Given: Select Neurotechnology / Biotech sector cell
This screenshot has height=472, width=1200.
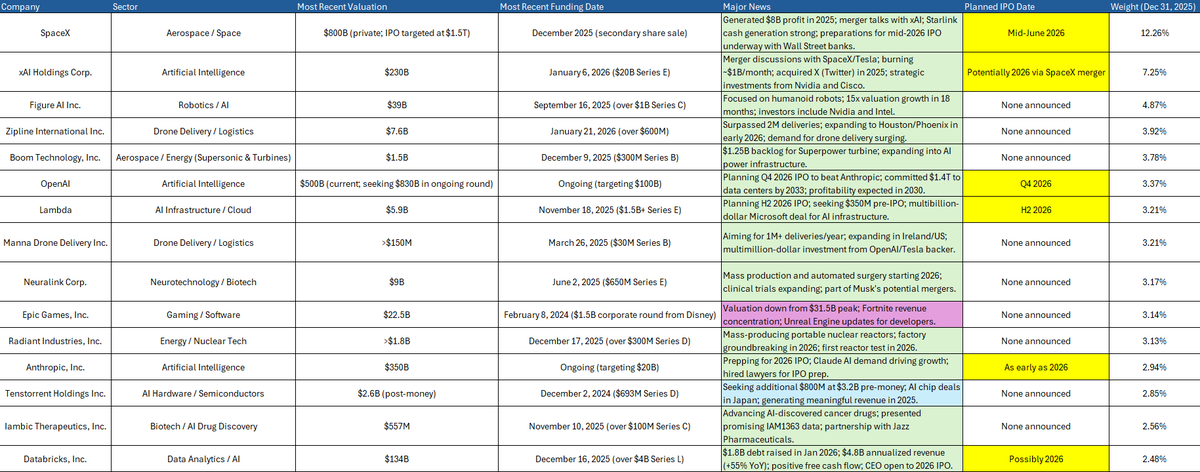Looking at the screenshot, I should [205, 282].
